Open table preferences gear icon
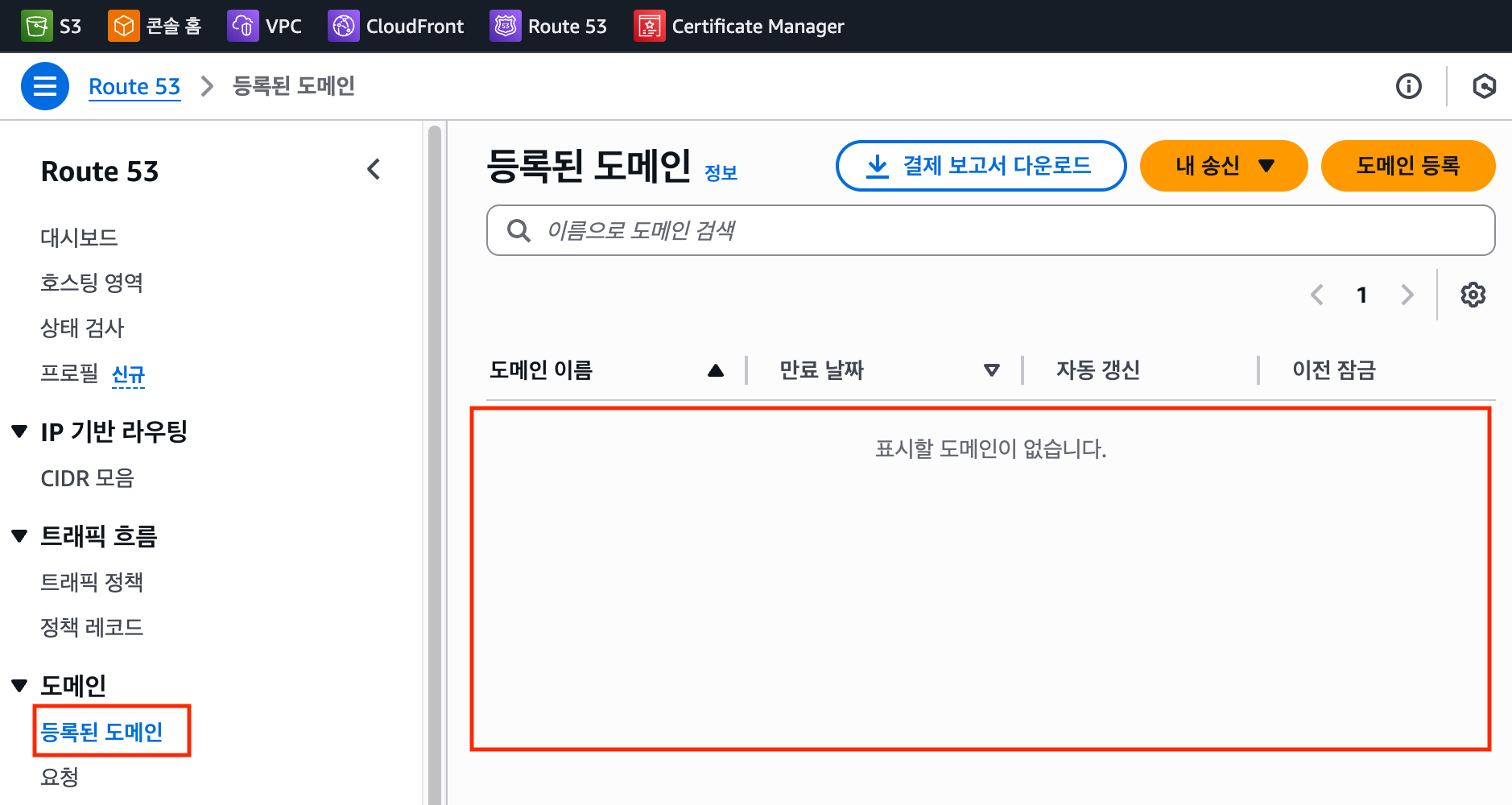 (x=1473, y=295)
